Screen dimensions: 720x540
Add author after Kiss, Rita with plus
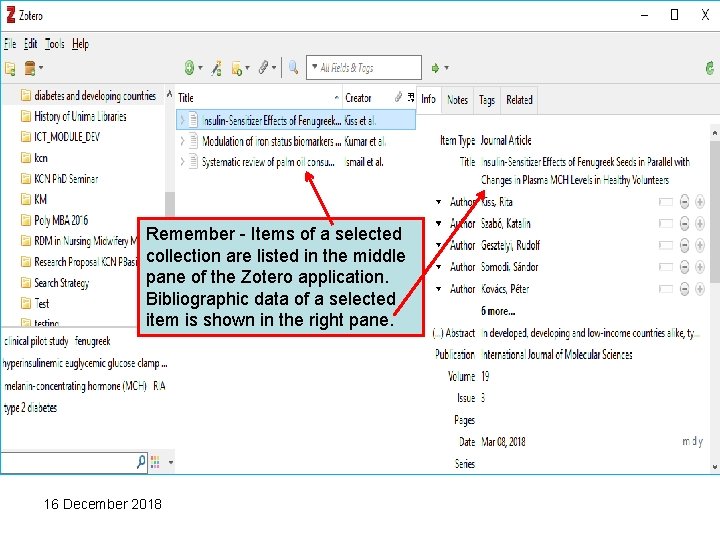[699, 202]
